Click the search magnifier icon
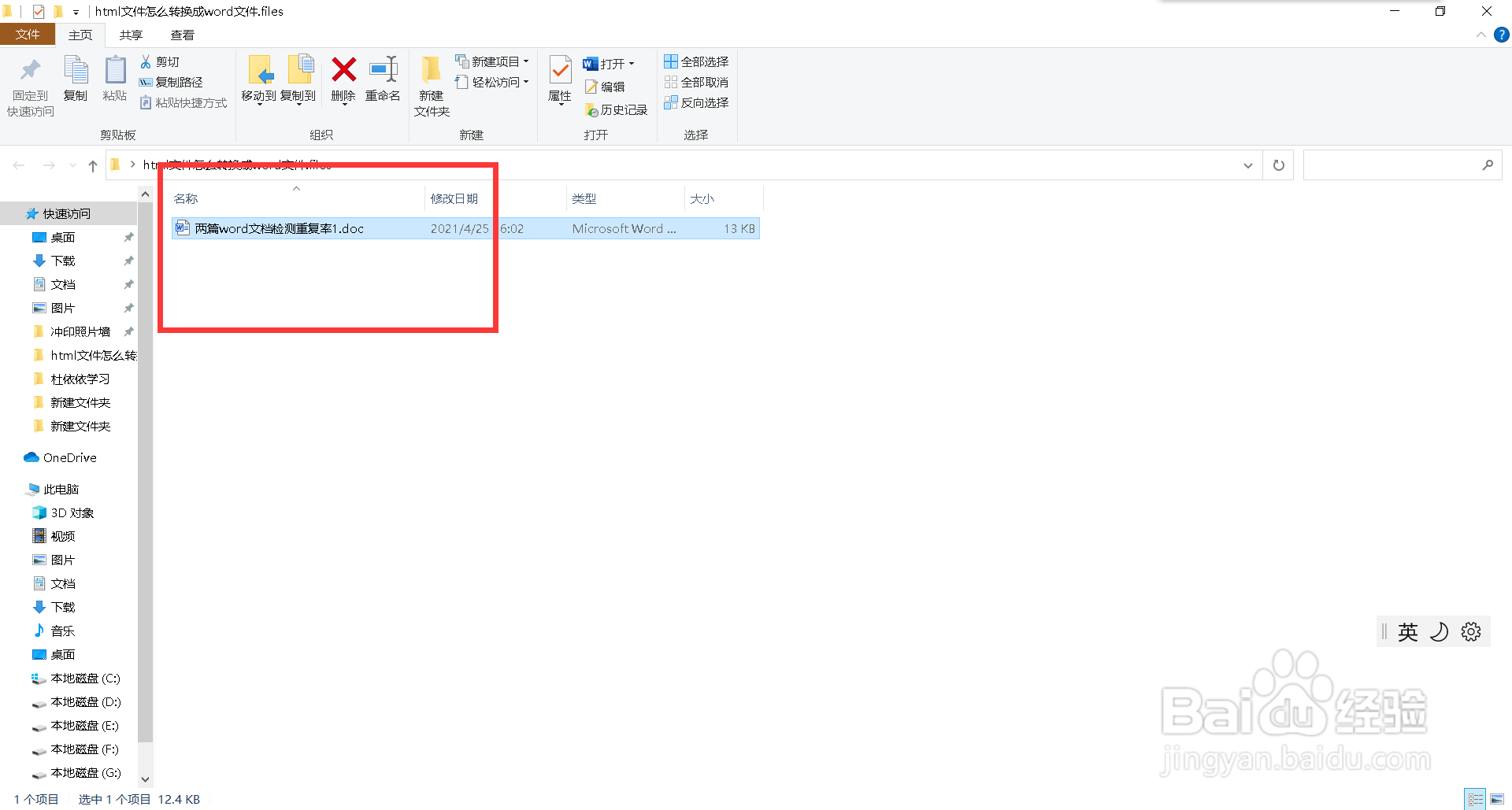 click(1488, 165)
